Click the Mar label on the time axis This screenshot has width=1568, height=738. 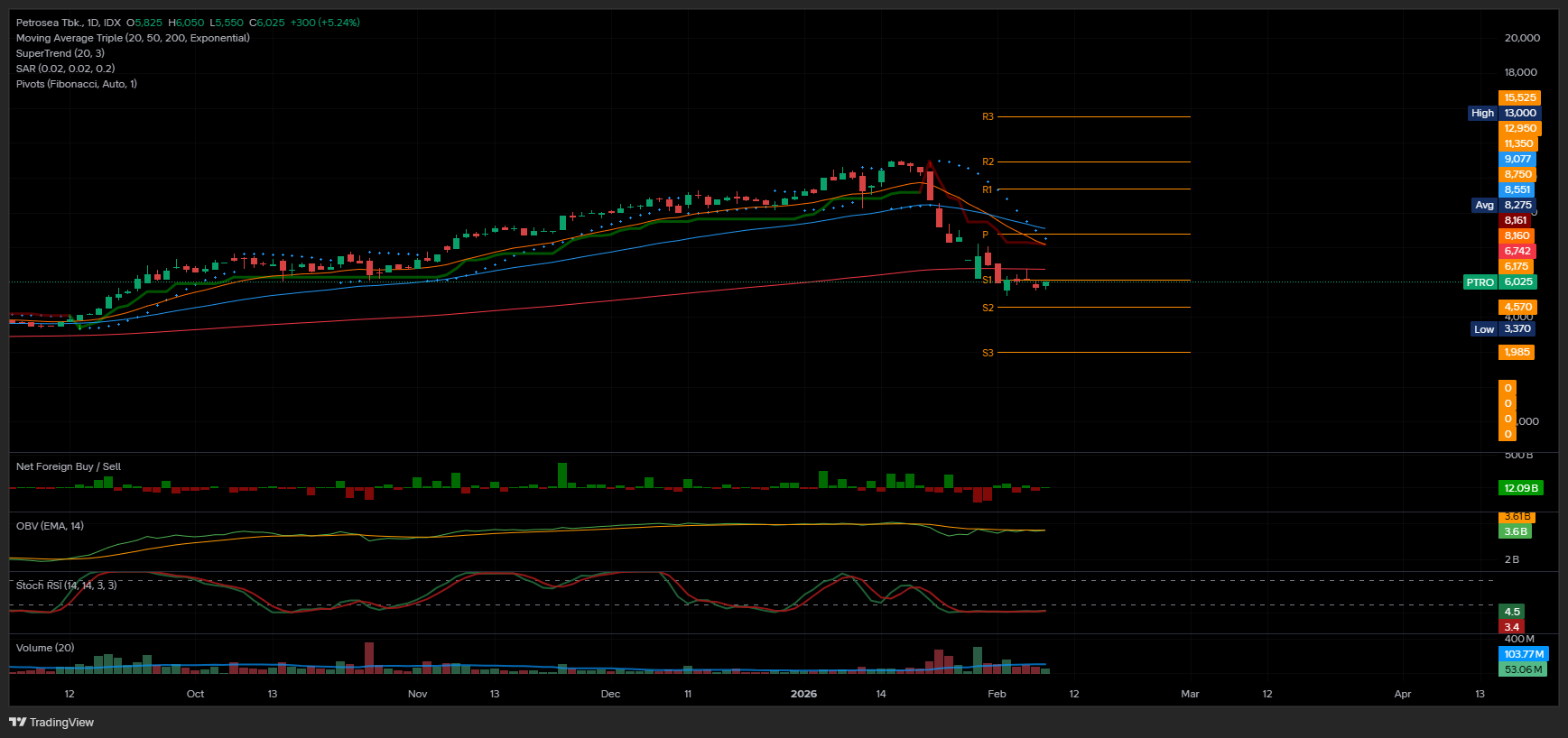pos(1190,694)
